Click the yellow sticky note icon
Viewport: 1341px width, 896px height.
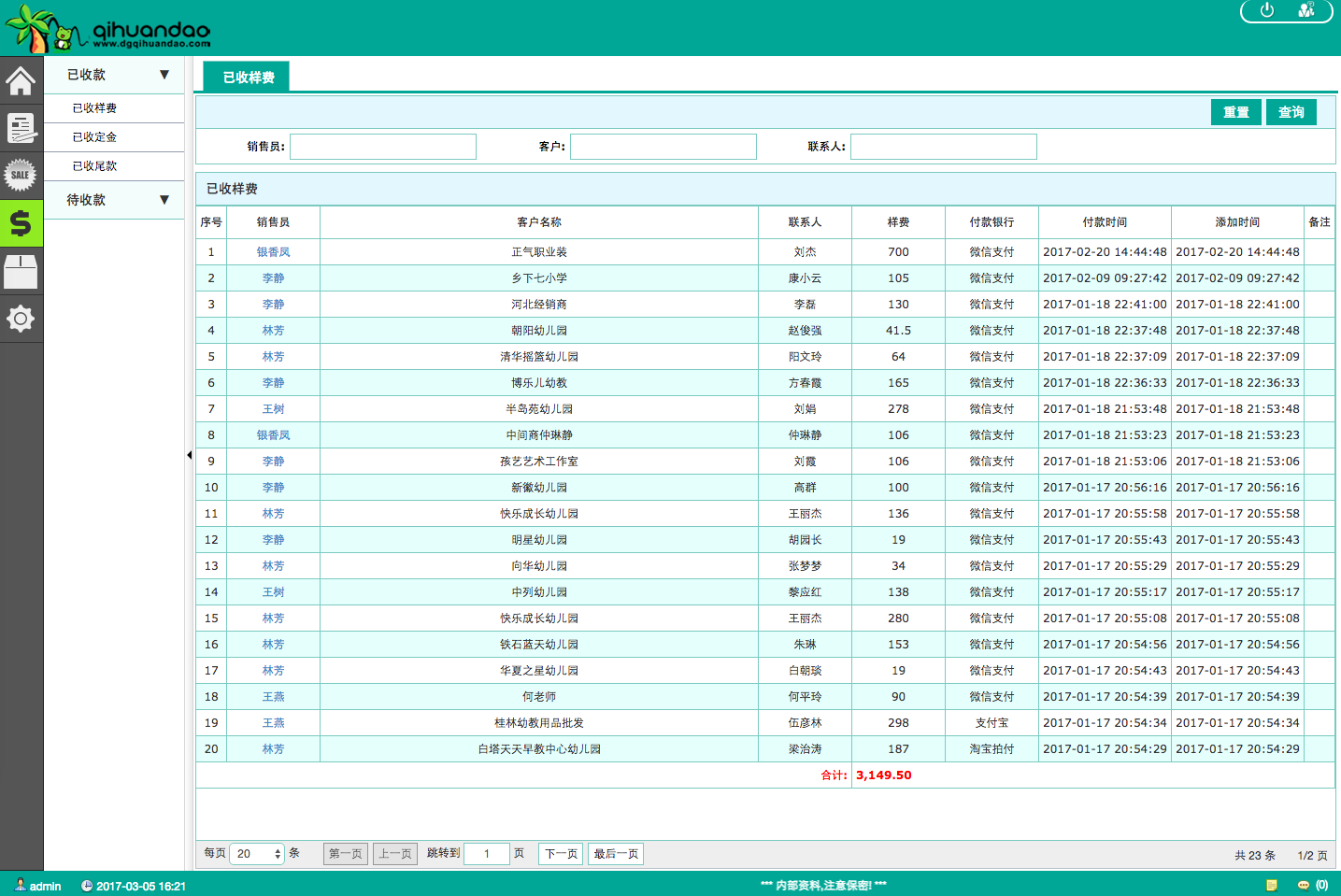(1271, 885)
